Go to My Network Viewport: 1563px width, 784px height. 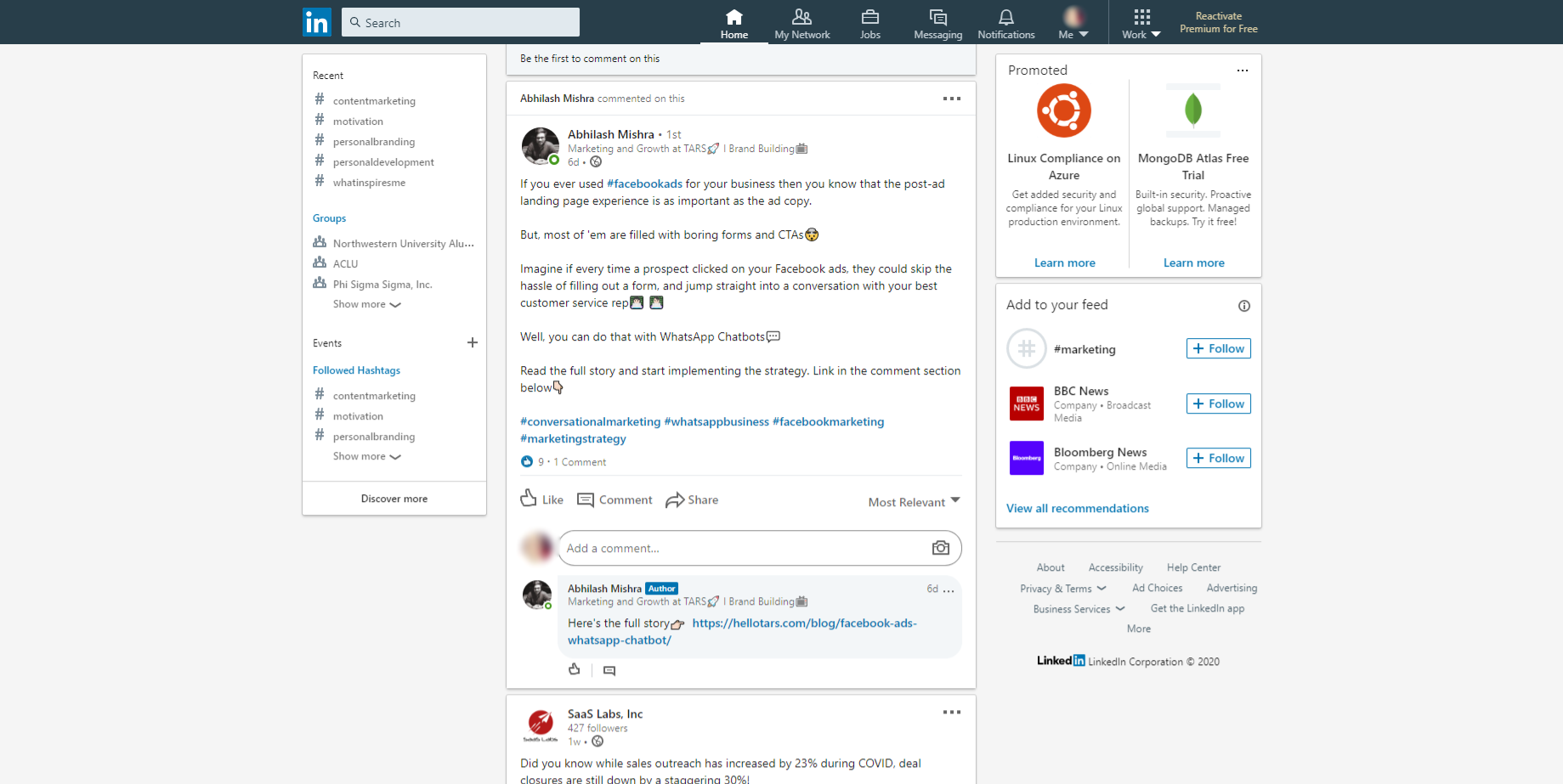pyautogui.click(x=802, y=24)
